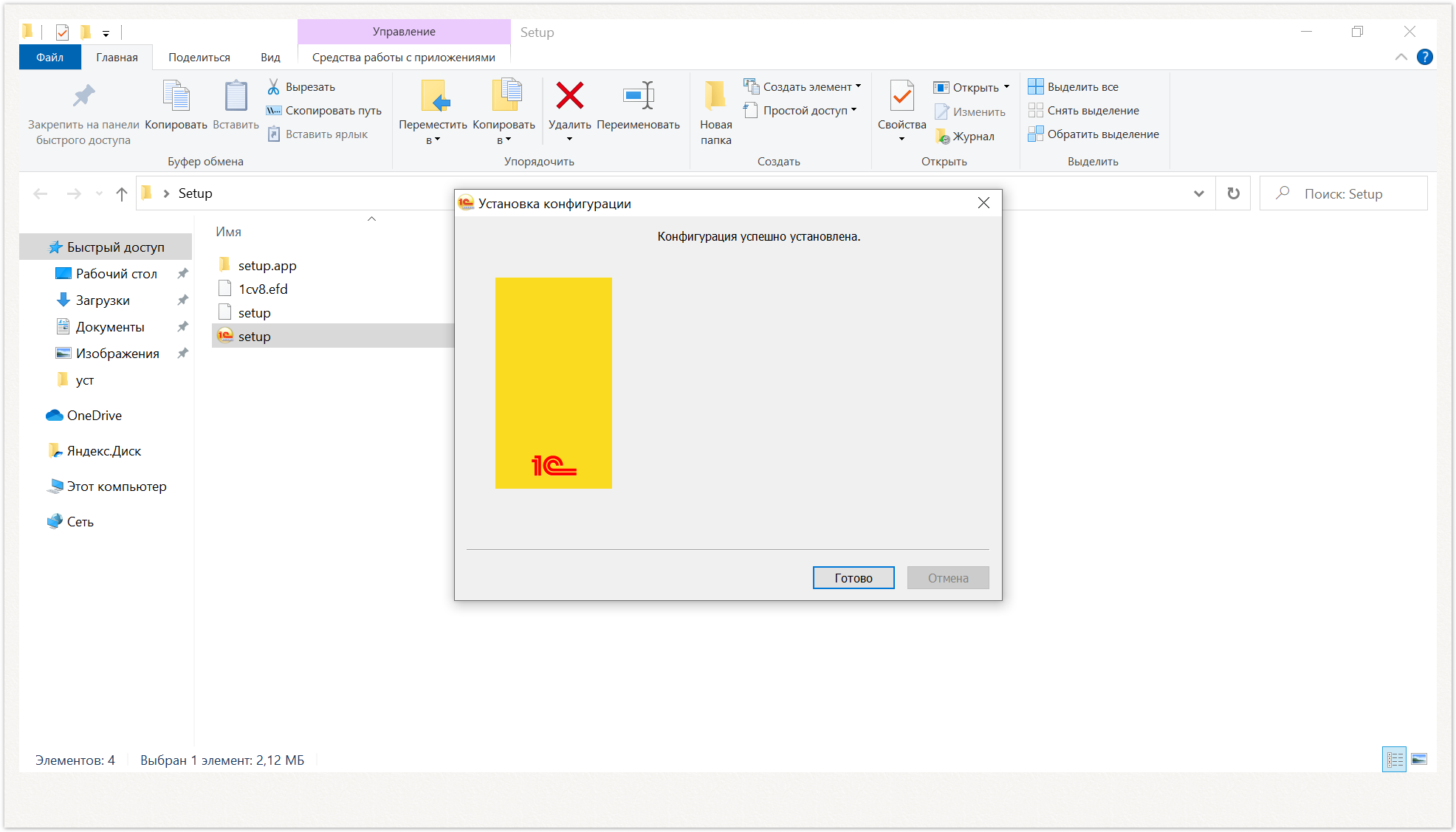Expand the Свойства dropdown arrow
Screen dimensions: 1456x832
pos(902,140)
